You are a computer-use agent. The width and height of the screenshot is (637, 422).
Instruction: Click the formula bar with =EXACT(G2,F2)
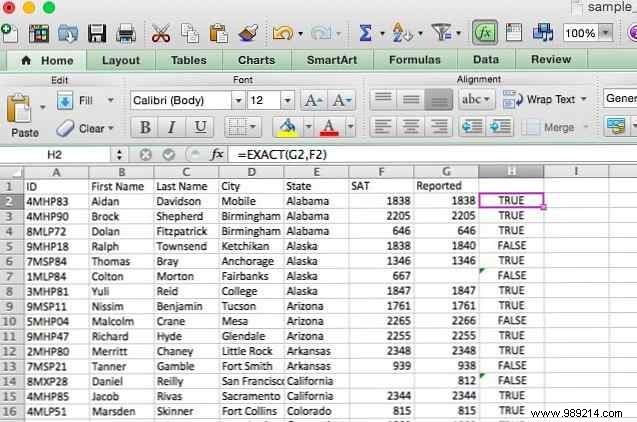(432, 154)
